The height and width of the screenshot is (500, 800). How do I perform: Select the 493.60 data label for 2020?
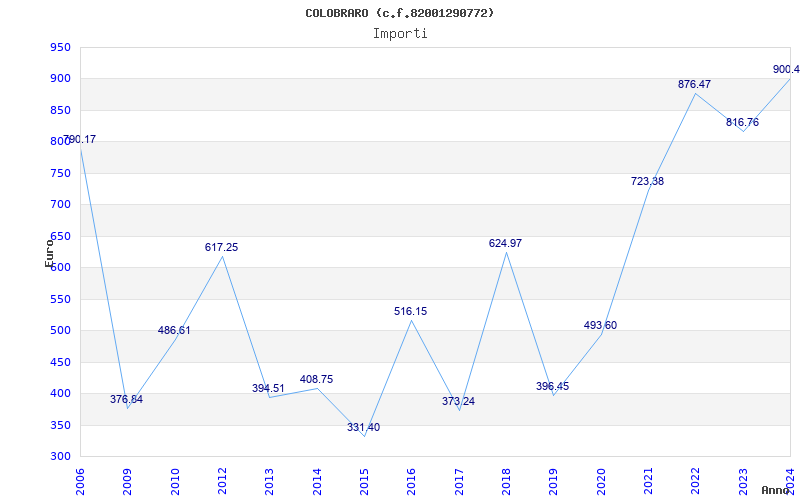click(x=600, y=325)
